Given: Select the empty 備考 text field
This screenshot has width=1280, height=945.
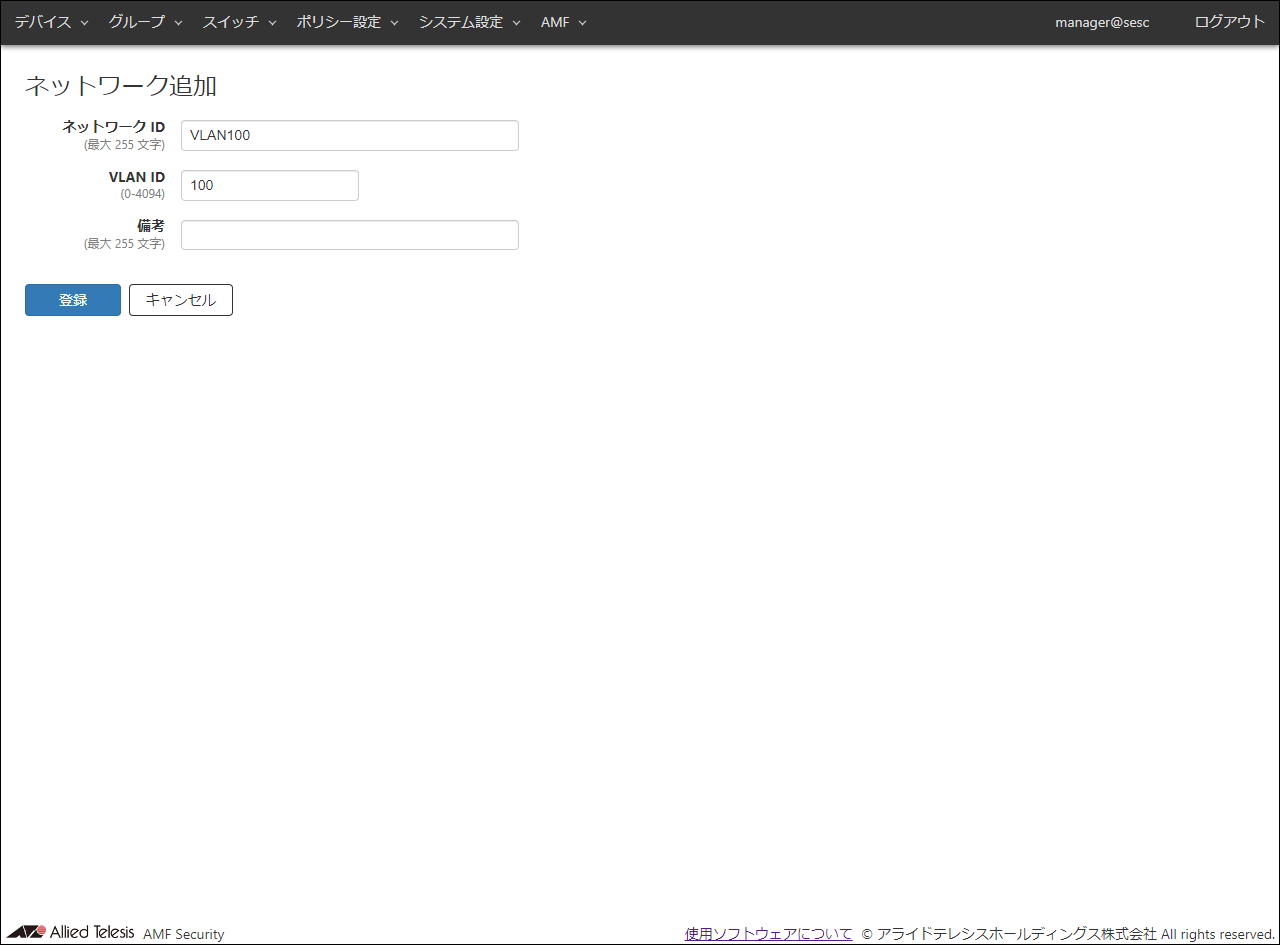Looking at the screenshot, I should [349, 235].
